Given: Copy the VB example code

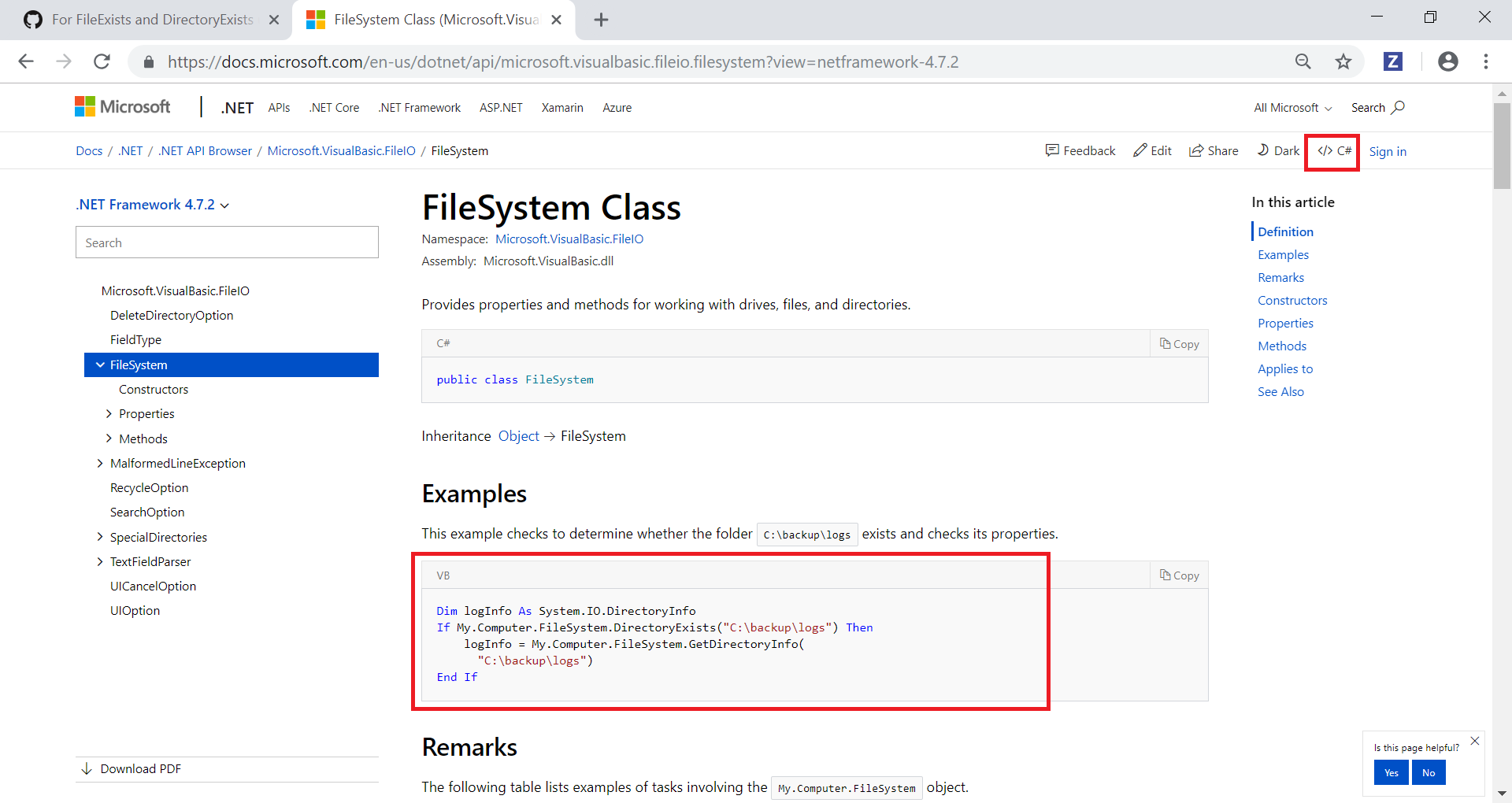Looking at the screenshot, I should coord(1178,575).
